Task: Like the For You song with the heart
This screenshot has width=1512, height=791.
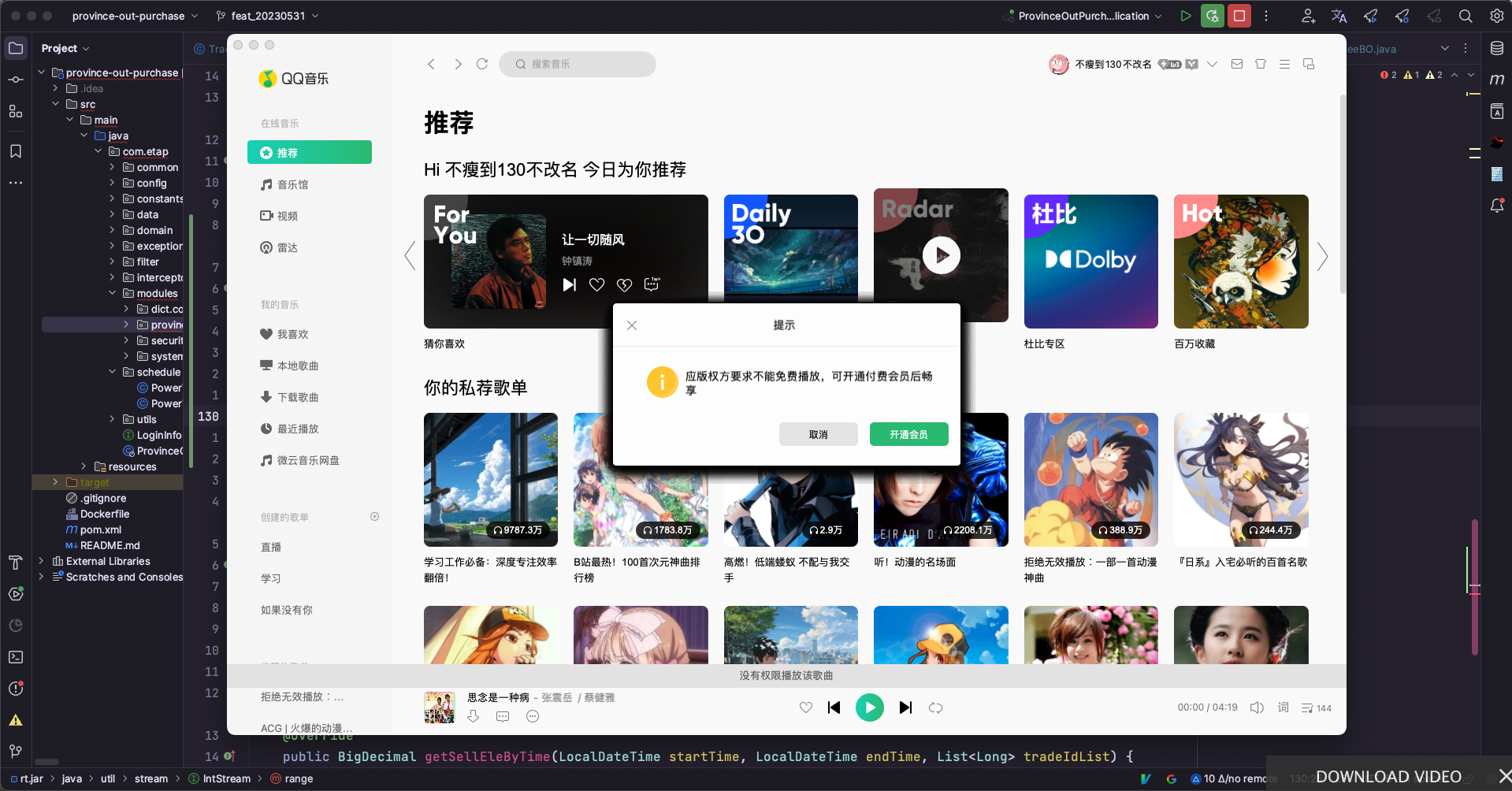Action: coord(596,284)
